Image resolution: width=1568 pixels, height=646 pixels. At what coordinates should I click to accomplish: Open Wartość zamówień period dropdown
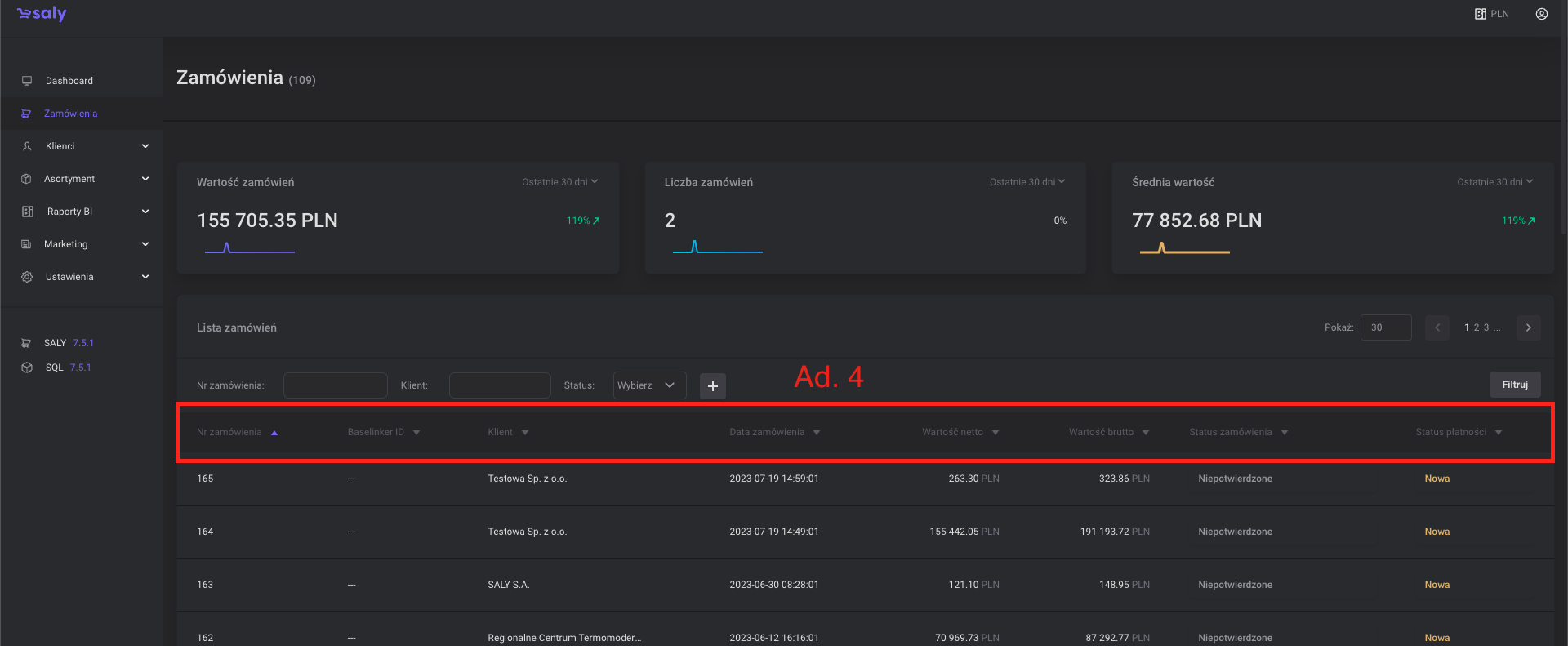[x=559, y=182]
